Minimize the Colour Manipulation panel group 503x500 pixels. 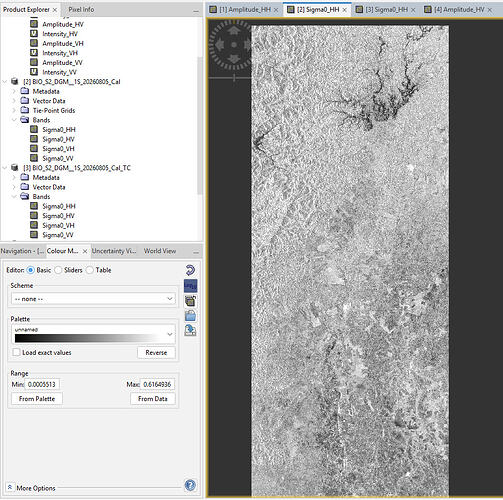click(x=196, y=252)
